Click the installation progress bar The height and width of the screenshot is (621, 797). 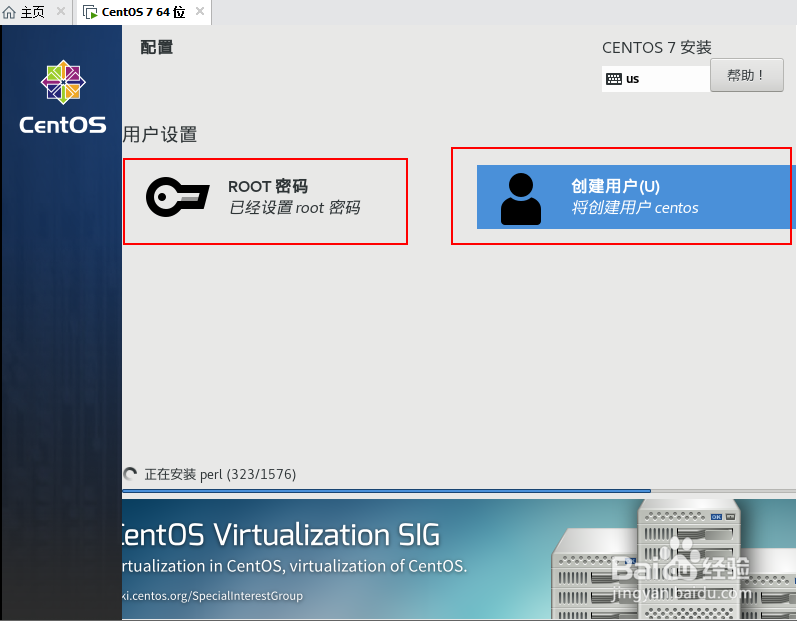pyautogui.click(x=459, y=491)
